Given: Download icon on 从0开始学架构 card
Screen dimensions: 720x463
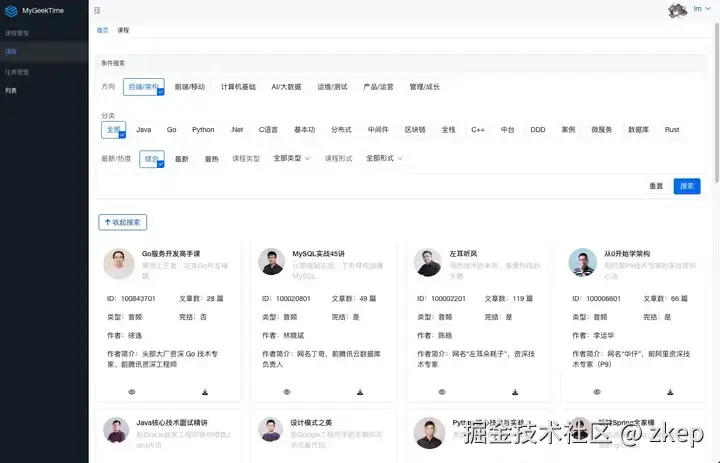Looking at the screenshot, I should pyautogui.click(x=670, y=392).
